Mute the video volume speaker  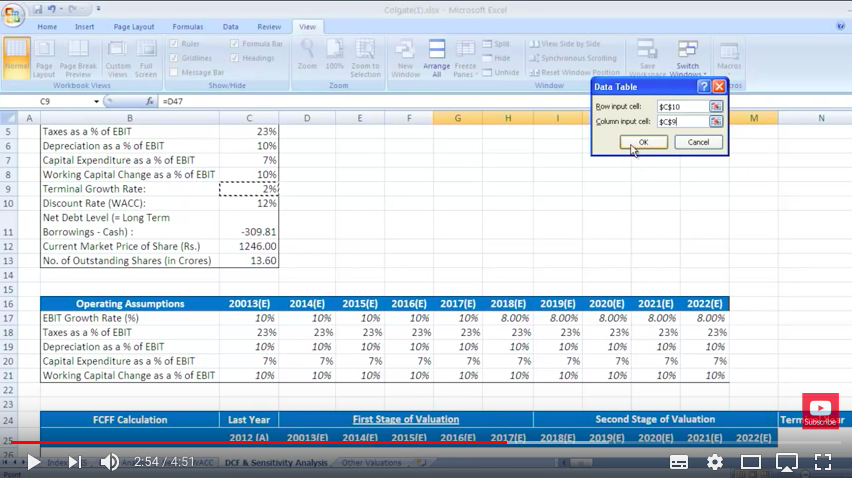point(110,462)
